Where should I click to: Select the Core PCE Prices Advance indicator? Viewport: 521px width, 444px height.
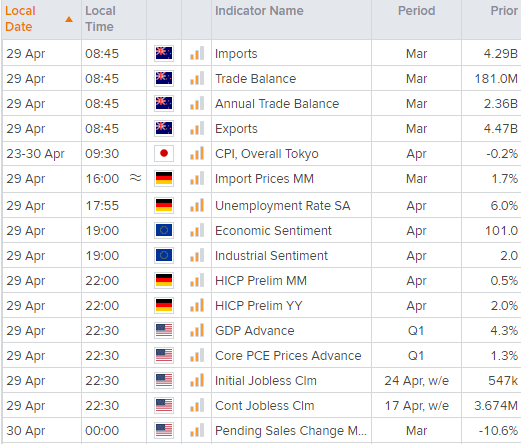tap(288, 356)
